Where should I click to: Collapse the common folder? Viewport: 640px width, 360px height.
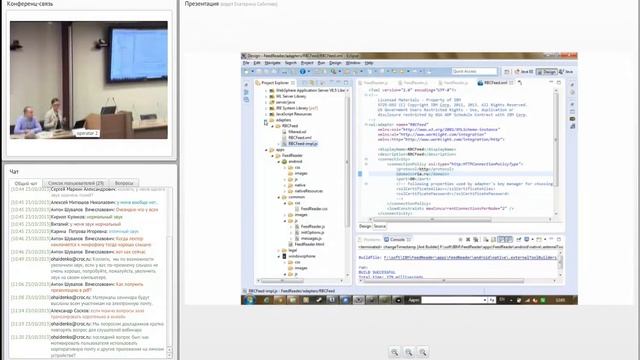coord(279,197)
